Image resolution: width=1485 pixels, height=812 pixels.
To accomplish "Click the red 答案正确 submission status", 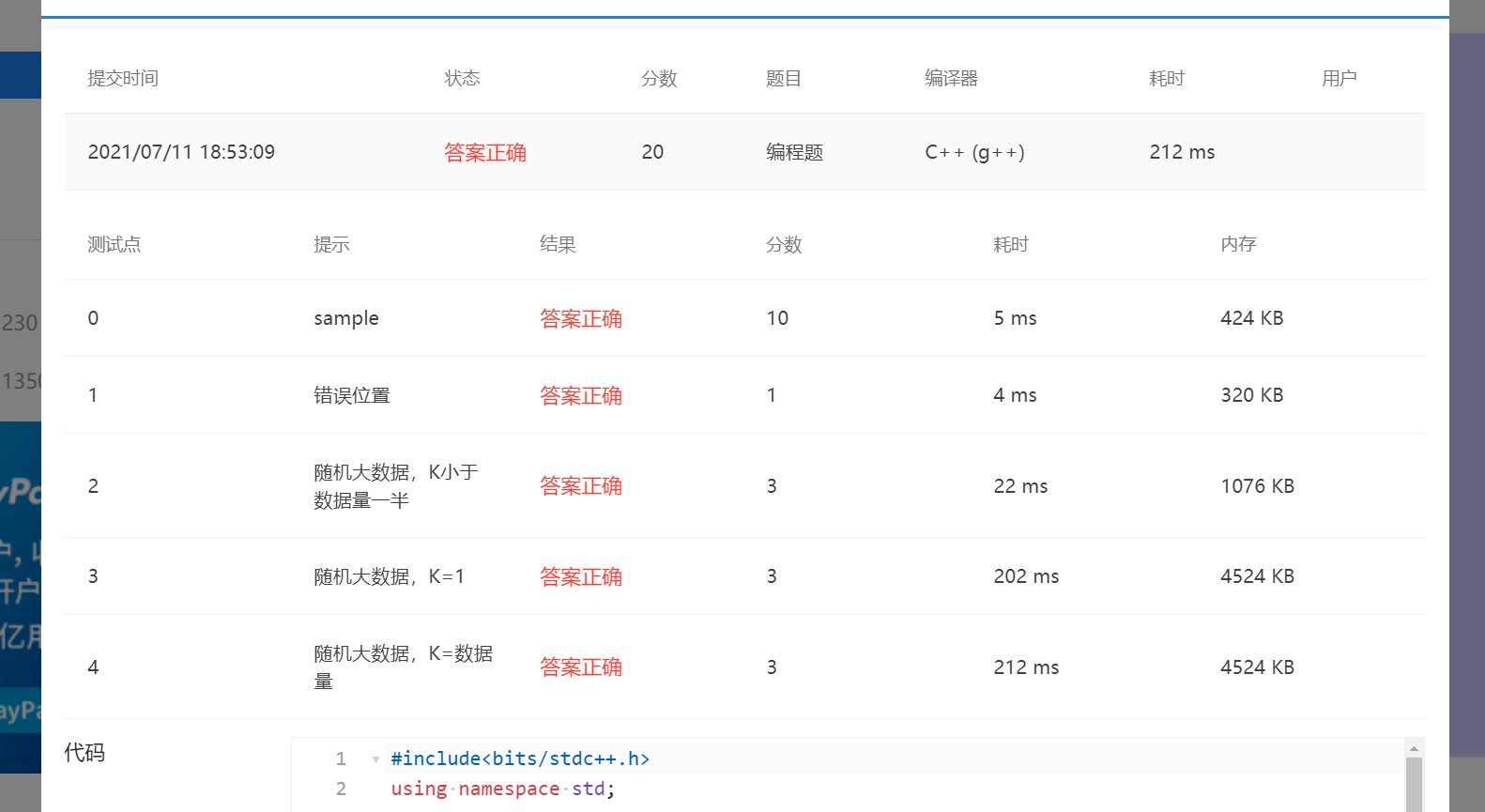I will (485, 152).
